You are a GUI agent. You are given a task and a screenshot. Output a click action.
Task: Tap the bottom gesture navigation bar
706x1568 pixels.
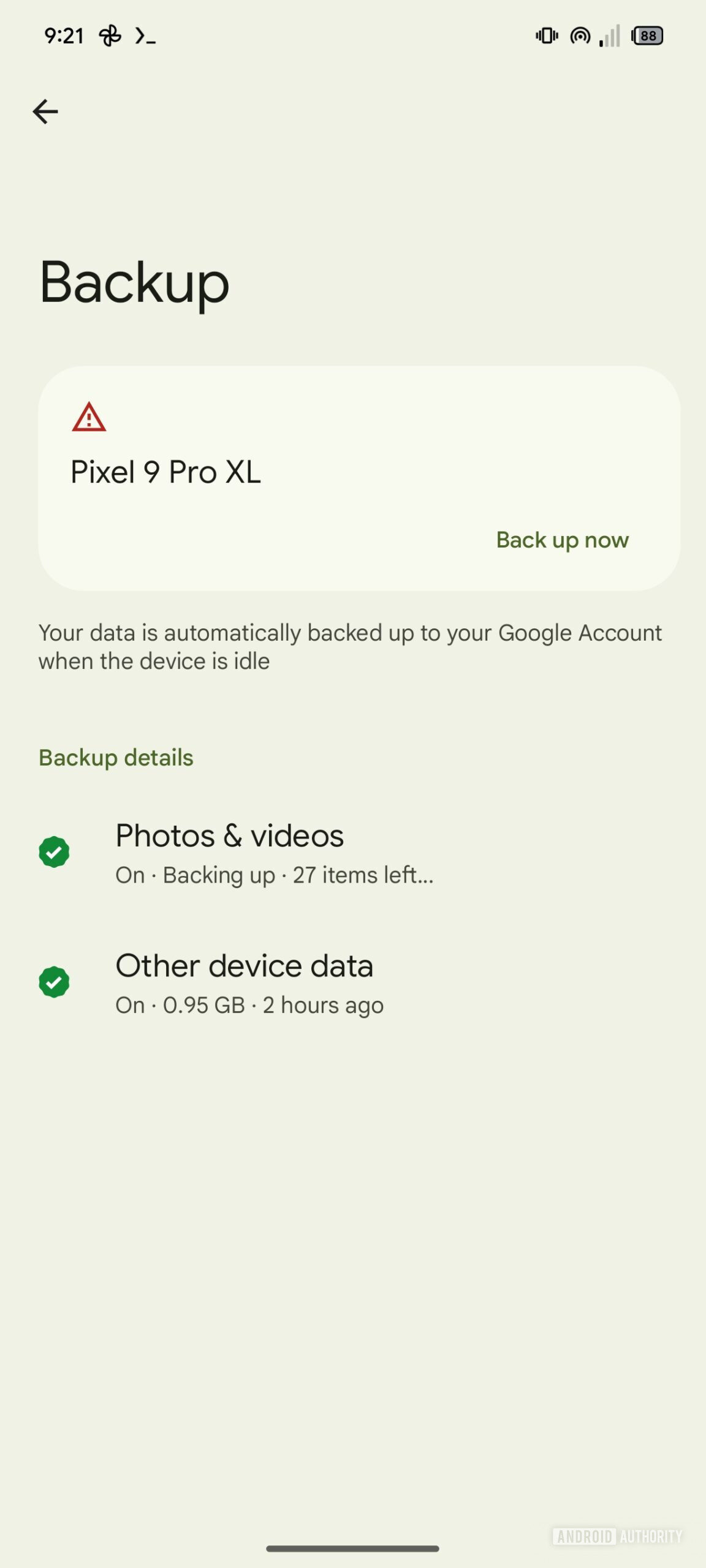[x=352, y=1548]
